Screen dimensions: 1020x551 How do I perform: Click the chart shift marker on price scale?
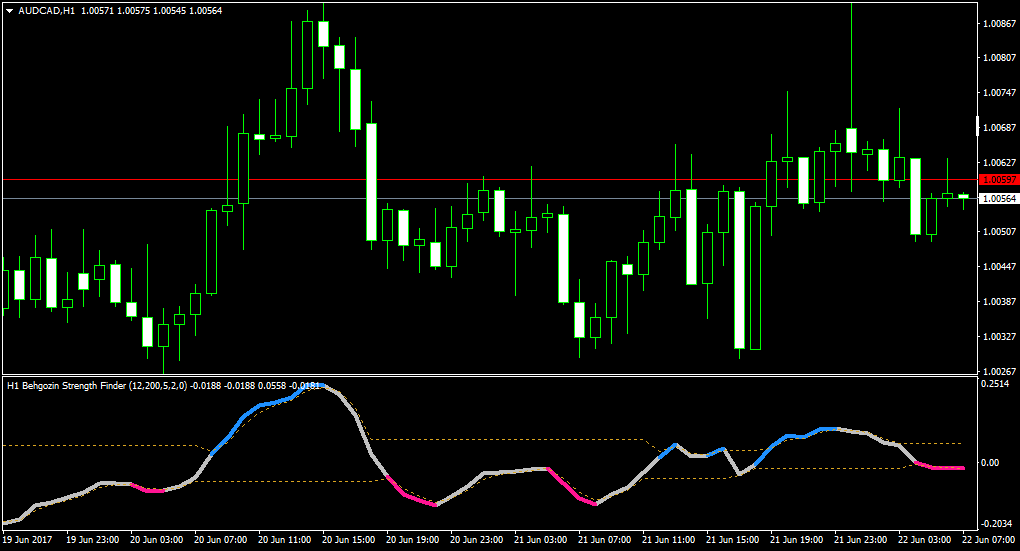[978, 126]
